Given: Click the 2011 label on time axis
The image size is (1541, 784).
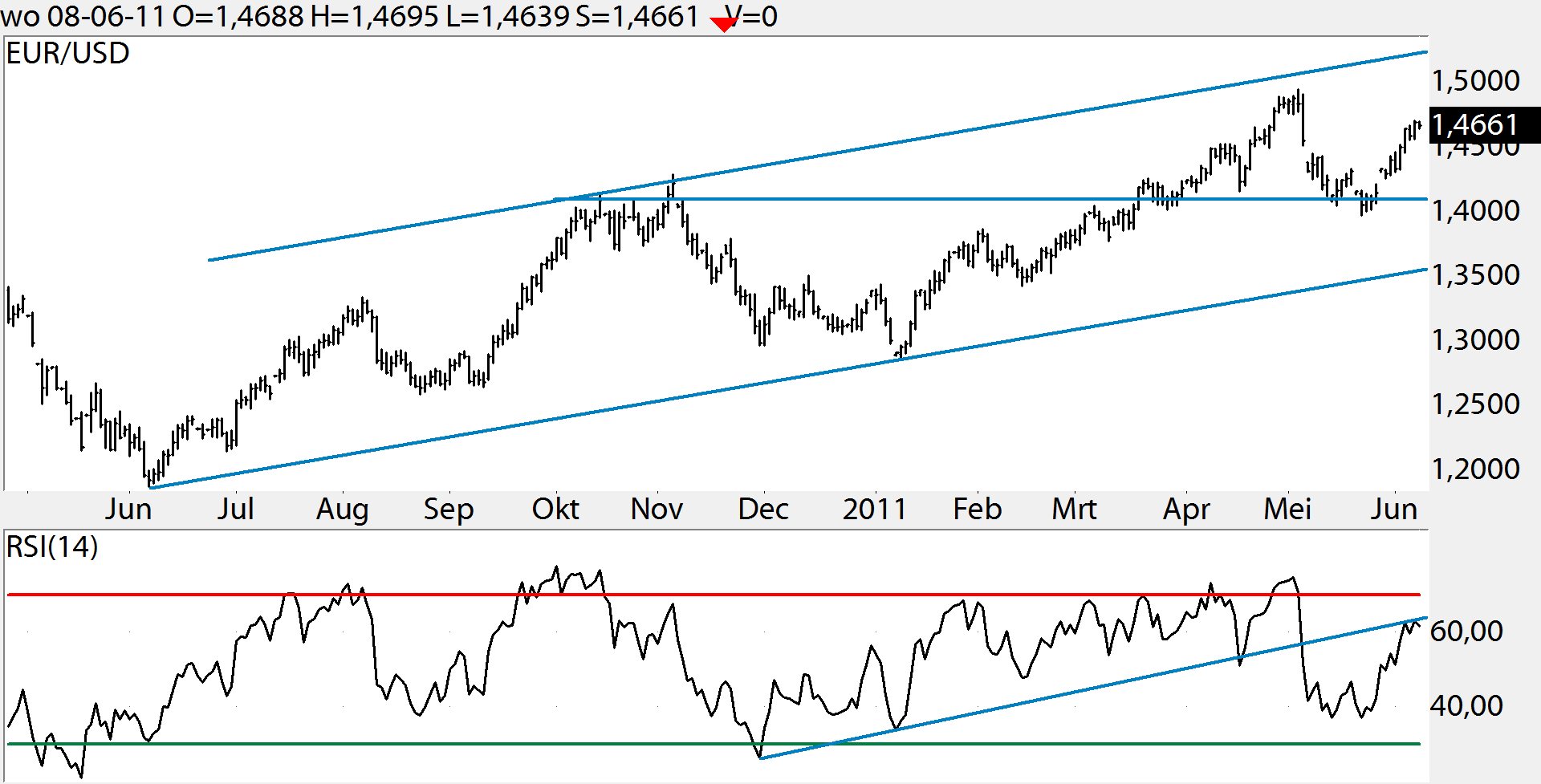Looking at the screenshot, I should [x=874, y=510].
